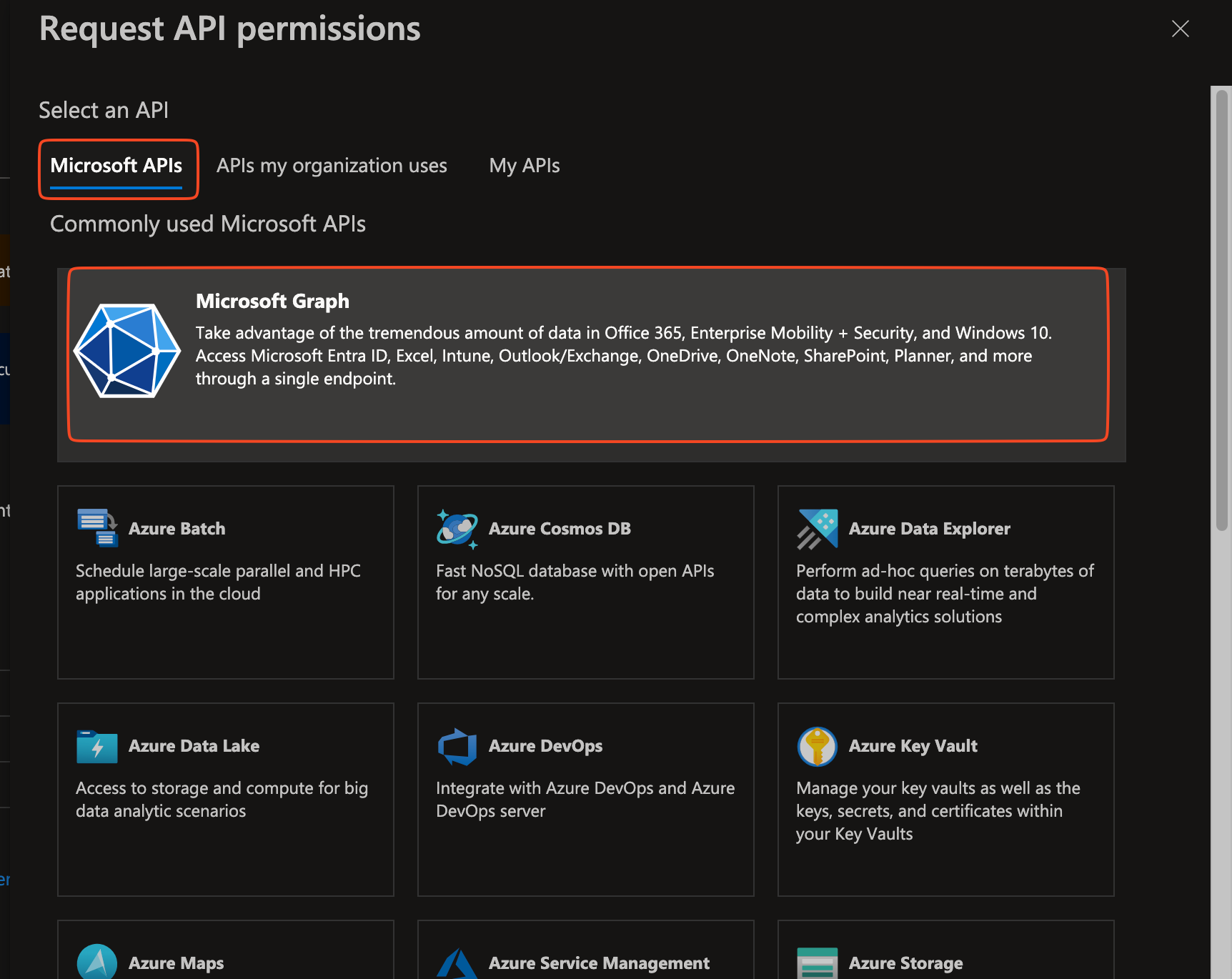Close the Request API permissions panel
Image resolution: width=1232 pixels, height=979 pixels.
tap(1181, 29)
